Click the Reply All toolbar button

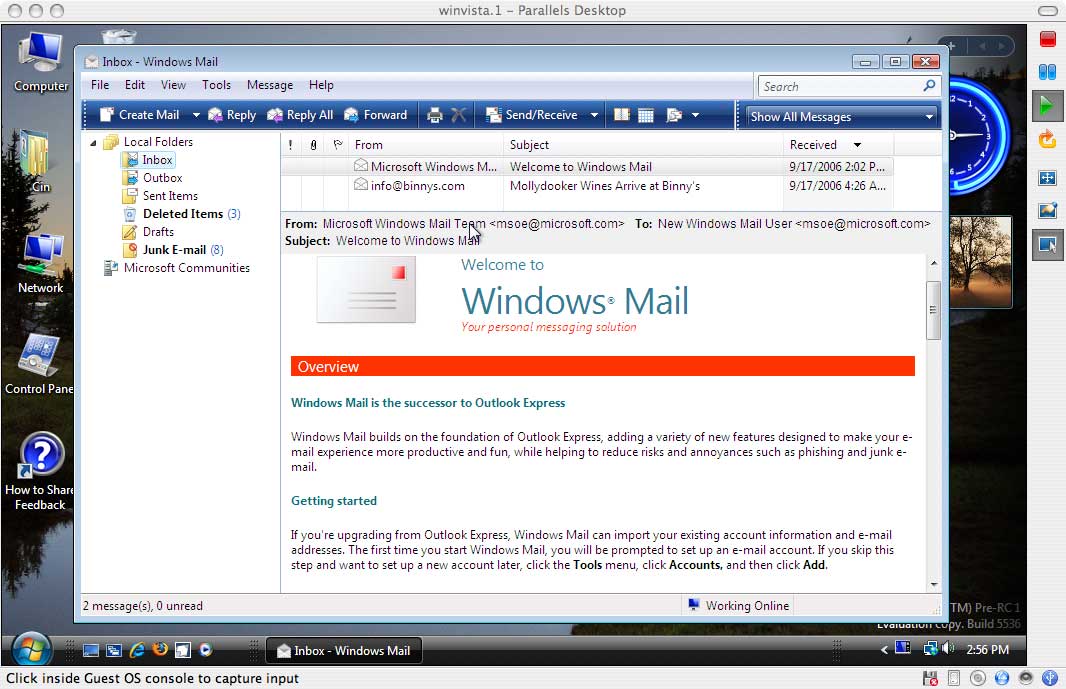click(300, 115)
